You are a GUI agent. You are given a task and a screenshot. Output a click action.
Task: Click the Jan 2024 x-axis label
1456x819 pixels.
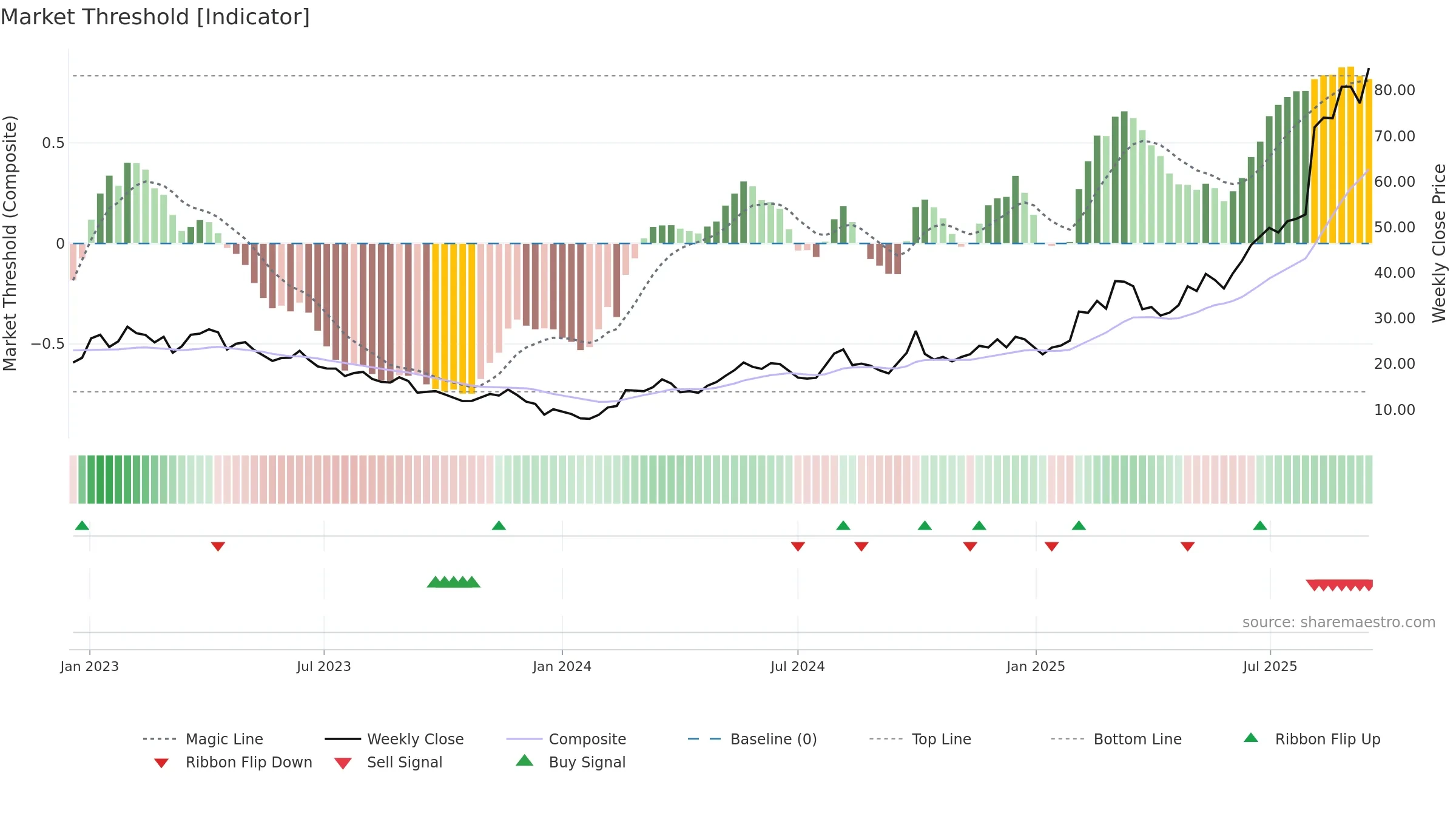(x=562, y=667)
